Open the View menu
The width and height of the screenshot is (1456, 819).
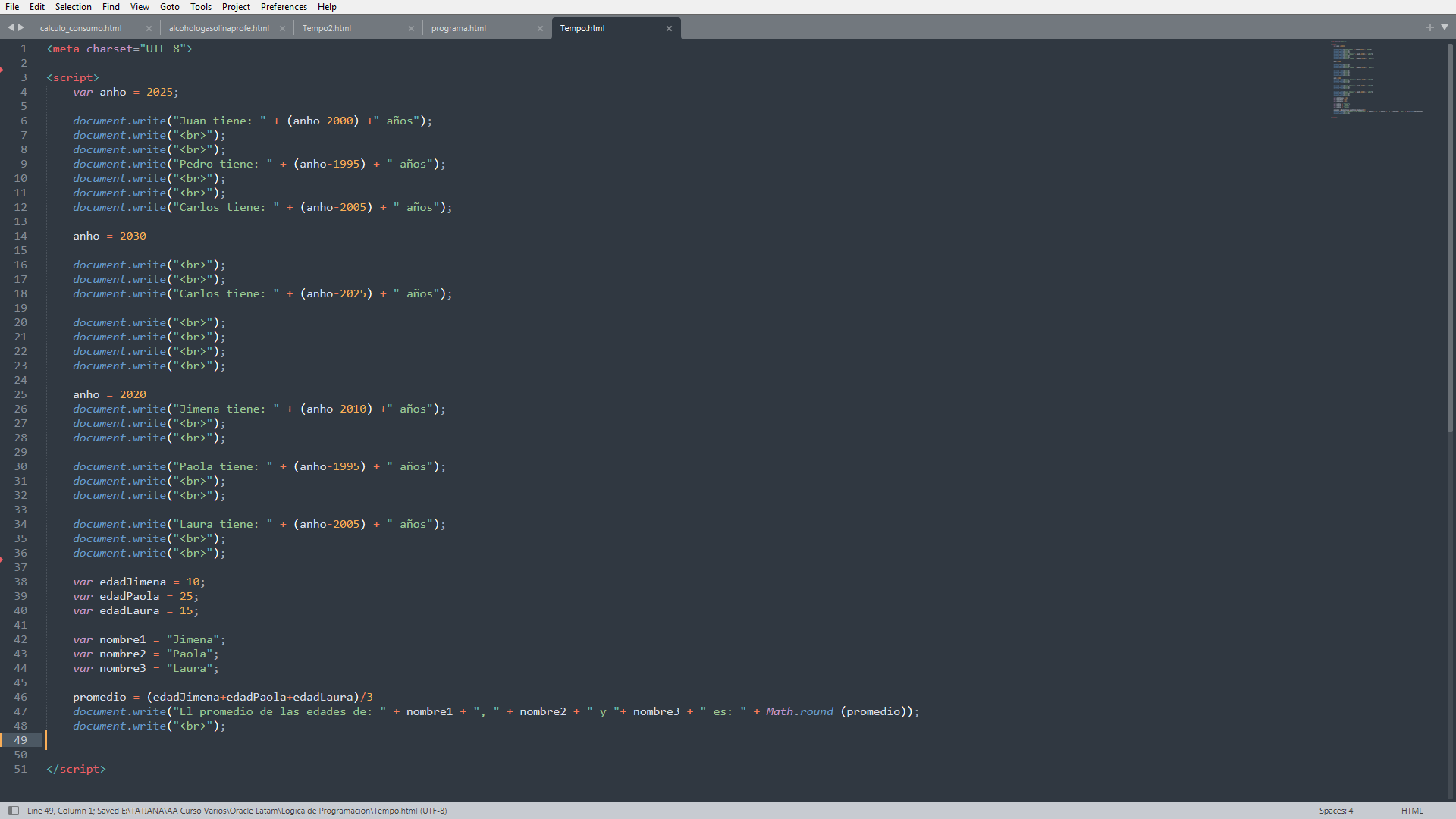140,7
